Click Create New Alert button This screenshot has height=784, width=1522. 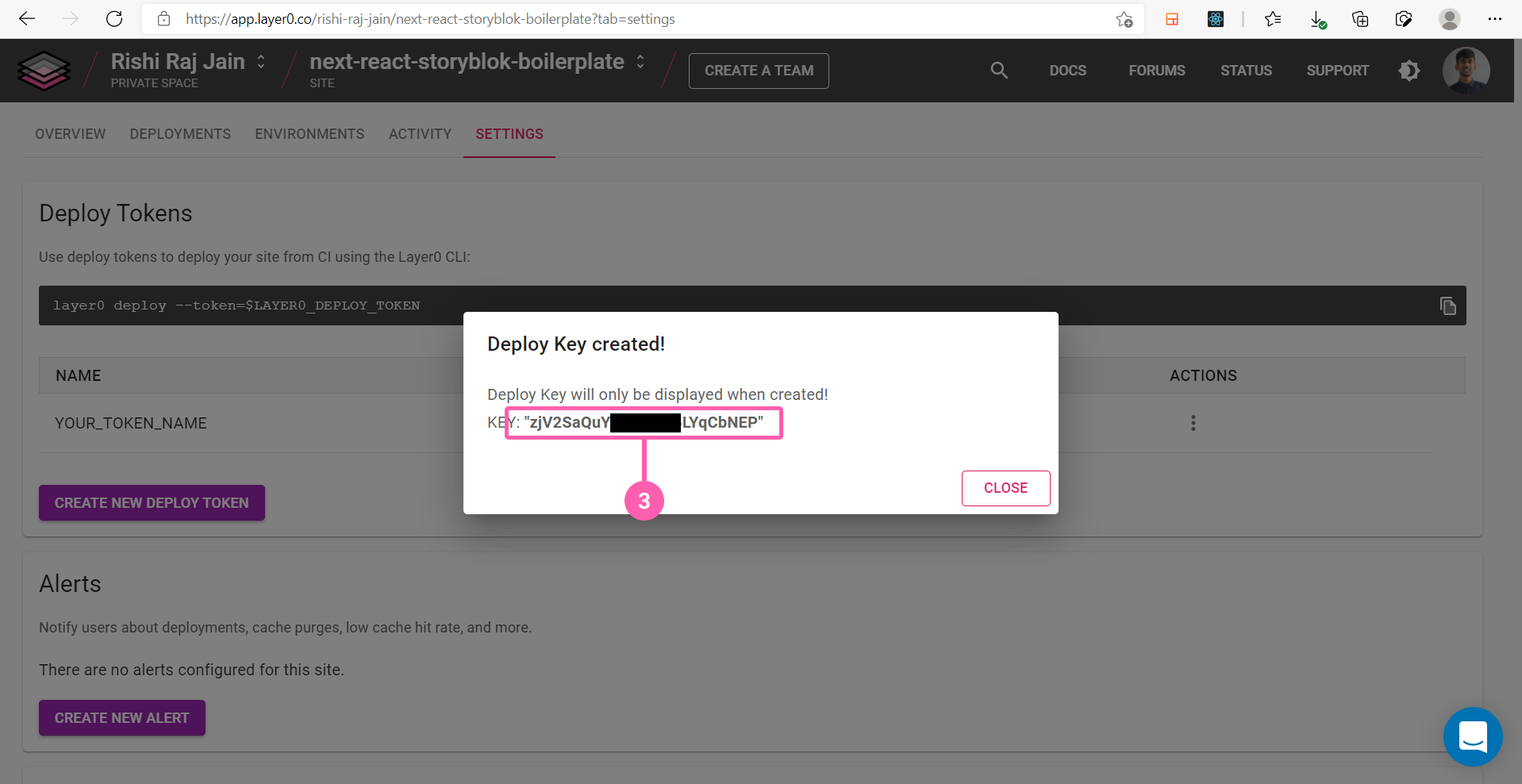(x=122, y=718)
